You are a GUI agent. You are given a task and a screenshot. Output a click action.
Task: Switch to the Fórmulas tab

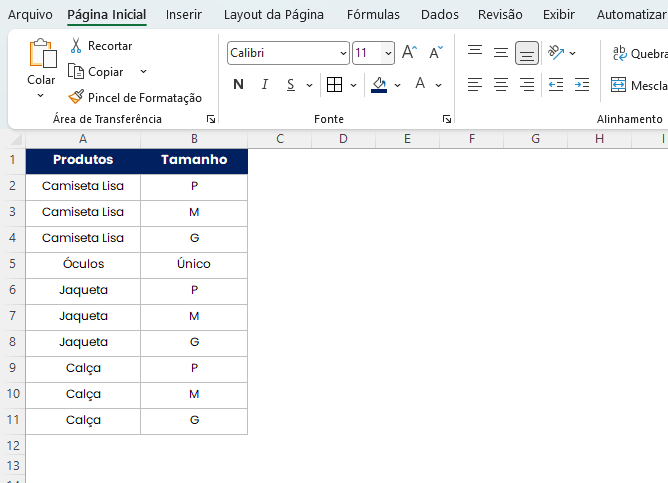[373, 14]
